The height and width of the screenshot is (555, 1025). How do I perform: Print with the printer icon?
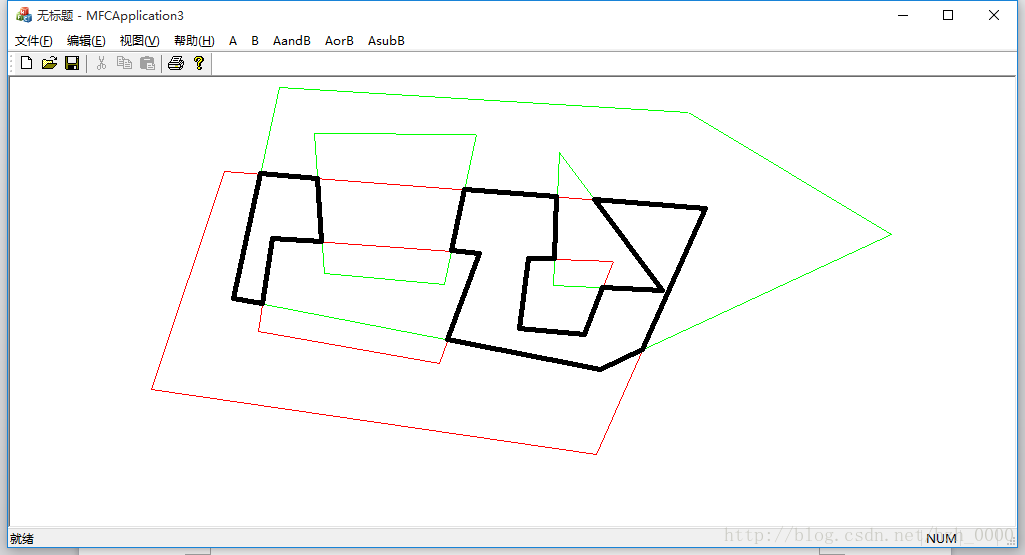176,63
